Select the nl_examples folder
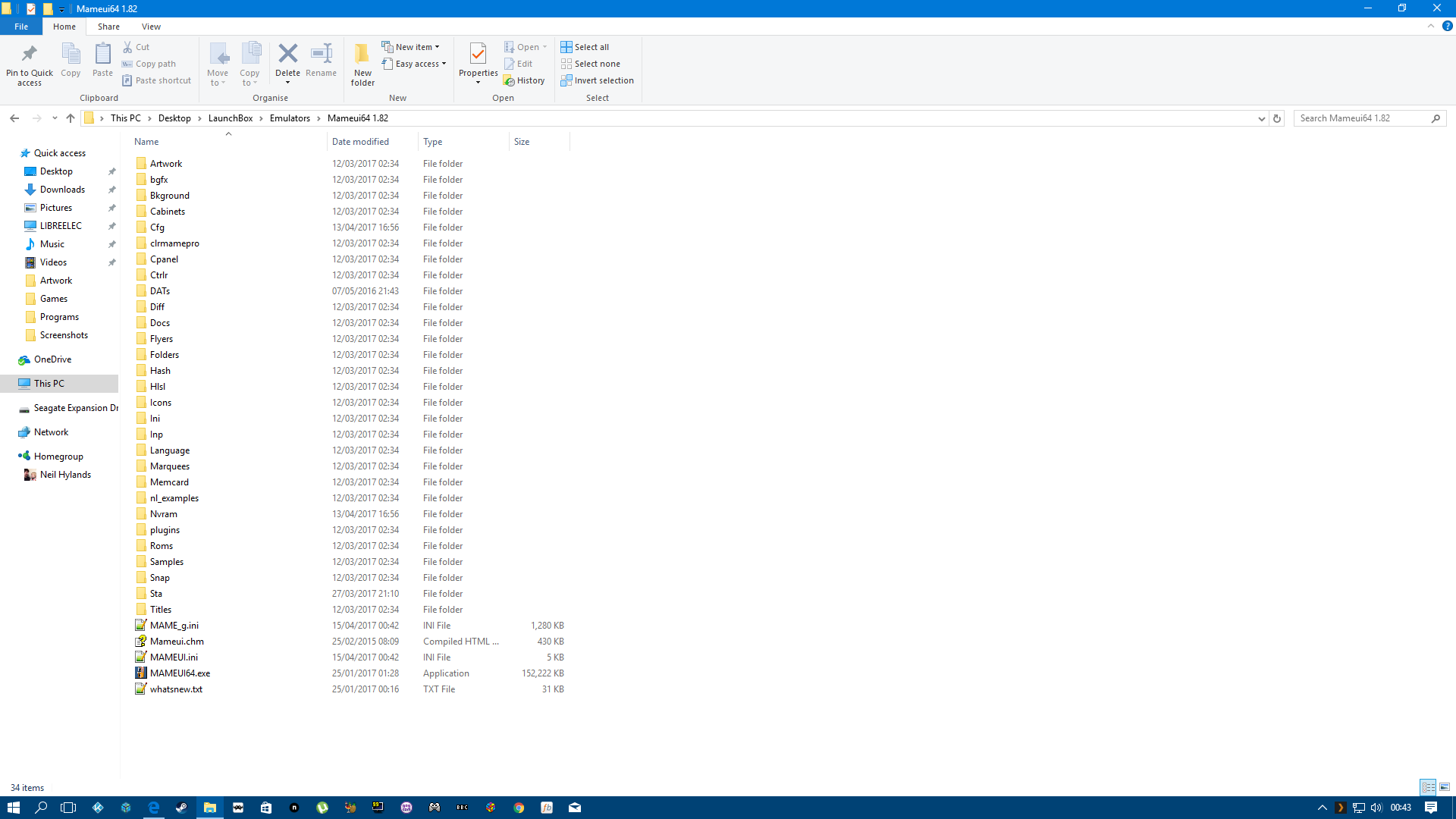Image resolution: width=1456 pixels, height=819 pixels. click(x=174, y=498)
